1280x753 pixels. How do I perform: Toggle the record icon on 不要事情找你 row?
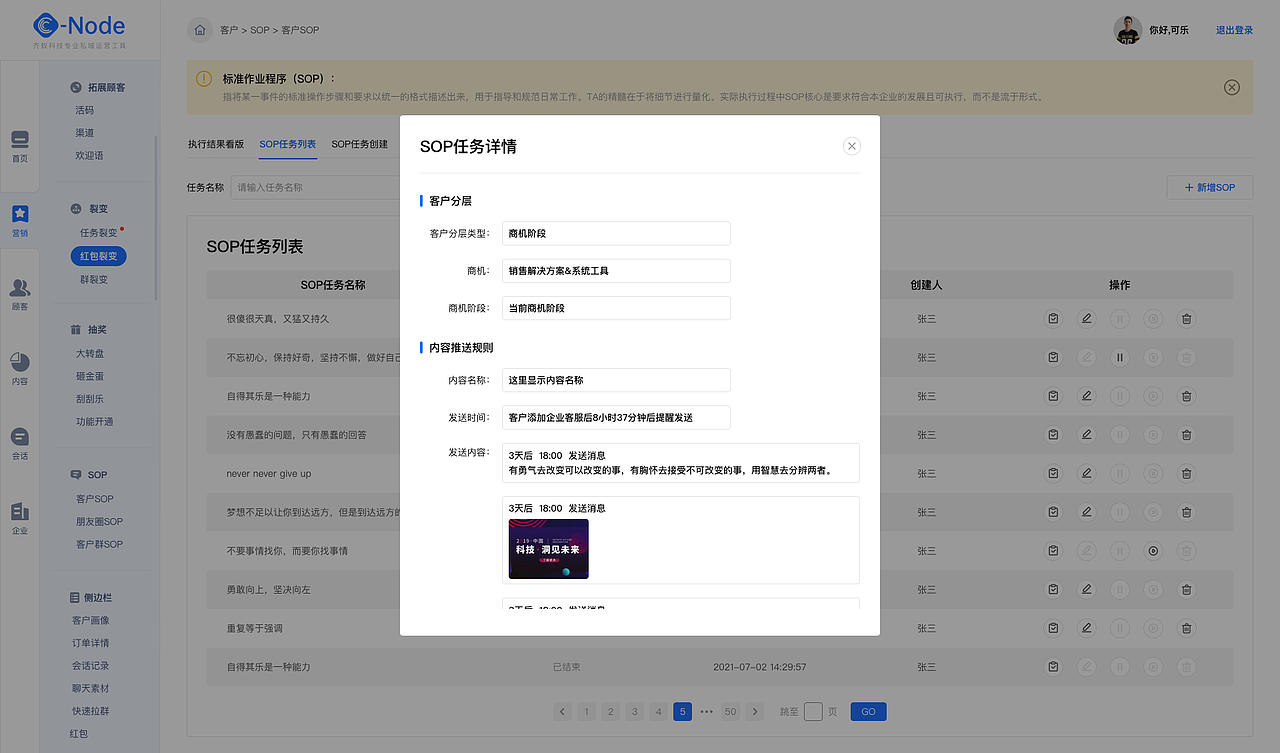click(x=1152, y=551)
